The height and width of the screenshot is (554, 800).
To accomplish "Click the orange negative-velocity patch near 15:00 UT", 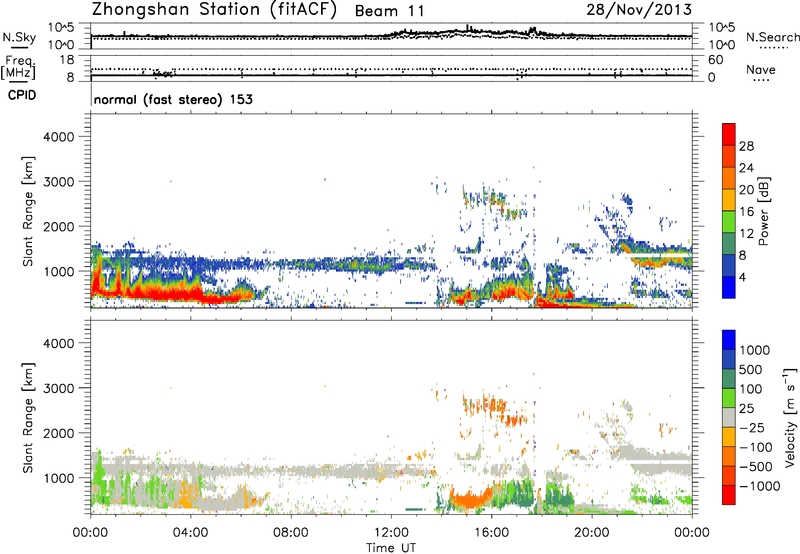I will click(471, 499).
